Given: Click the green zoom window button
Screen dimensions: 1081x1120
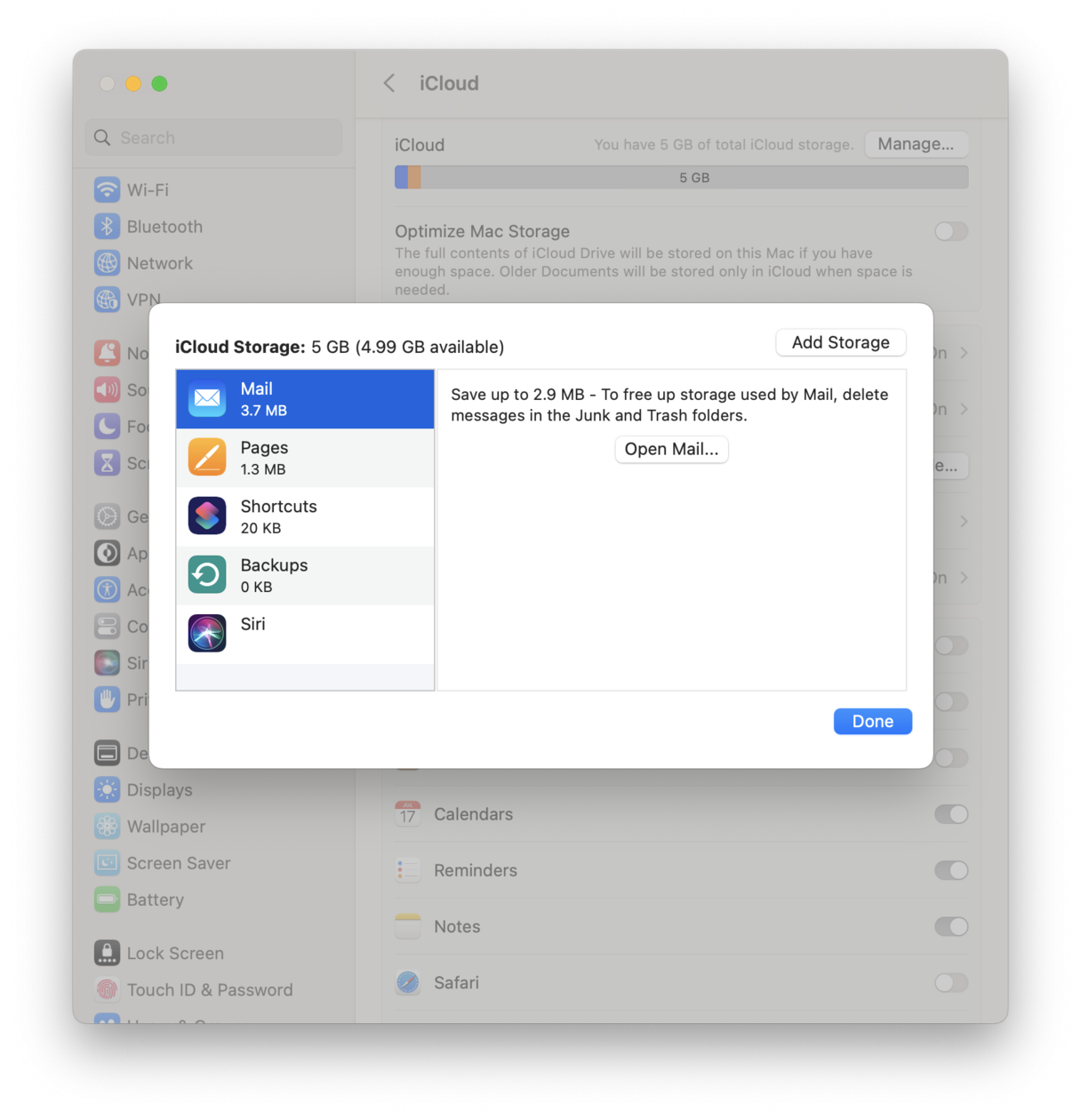Looking at the screenshot, I should click(x=159, y=84).
